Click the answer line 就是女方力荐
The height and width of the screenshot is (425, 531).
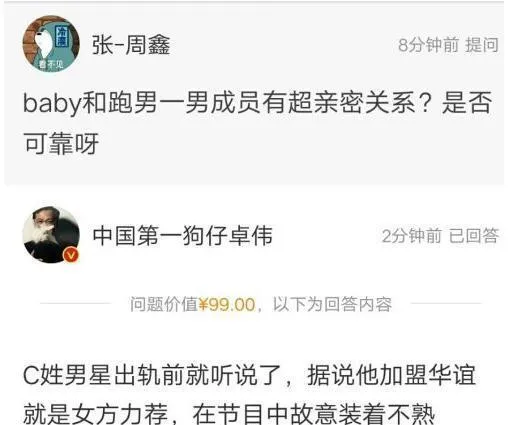tap(229, 413)
